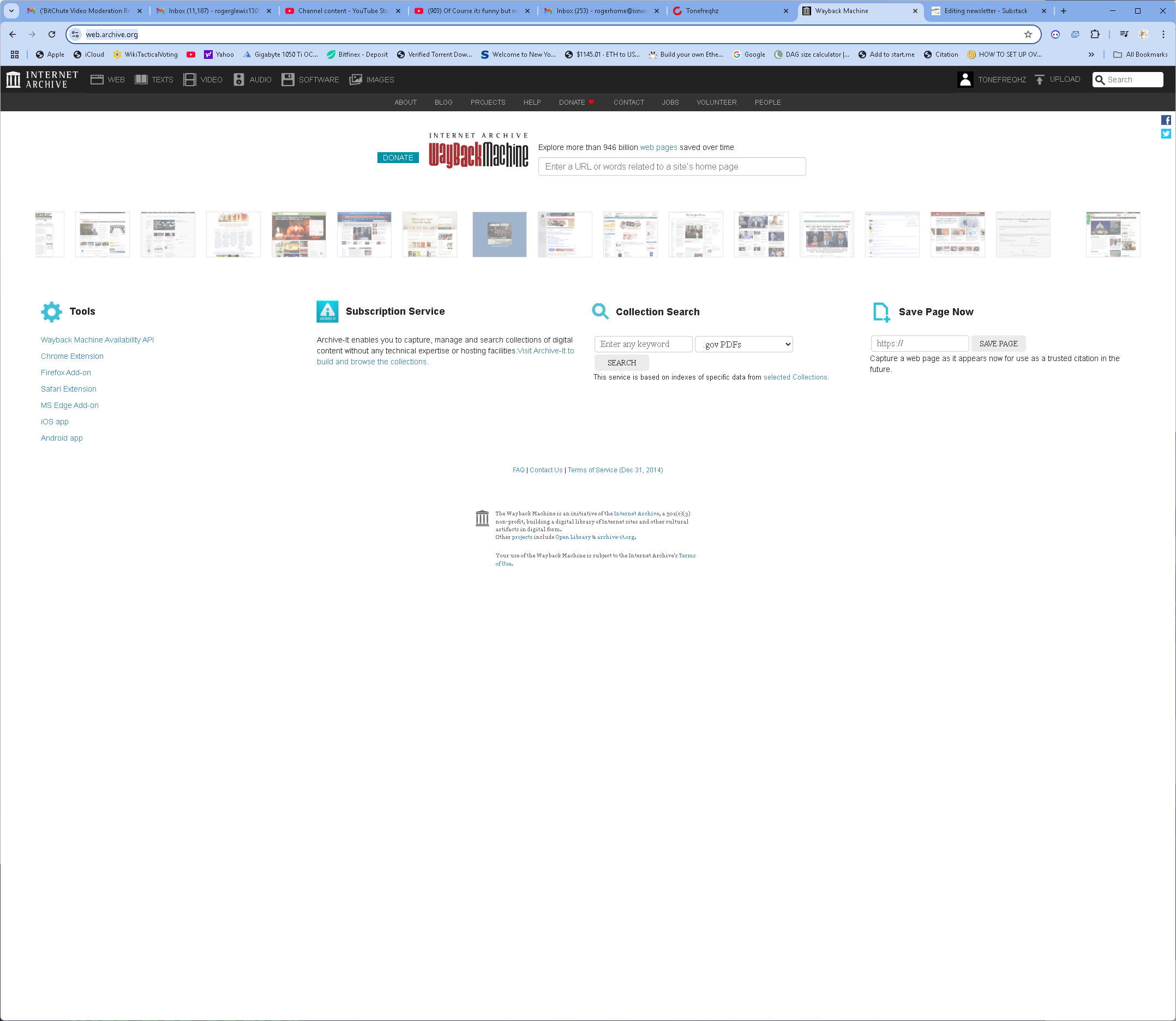The image size is (1176, 1021).
Task: Open All Bookmarks folder
Action: tap(1140, 55)
